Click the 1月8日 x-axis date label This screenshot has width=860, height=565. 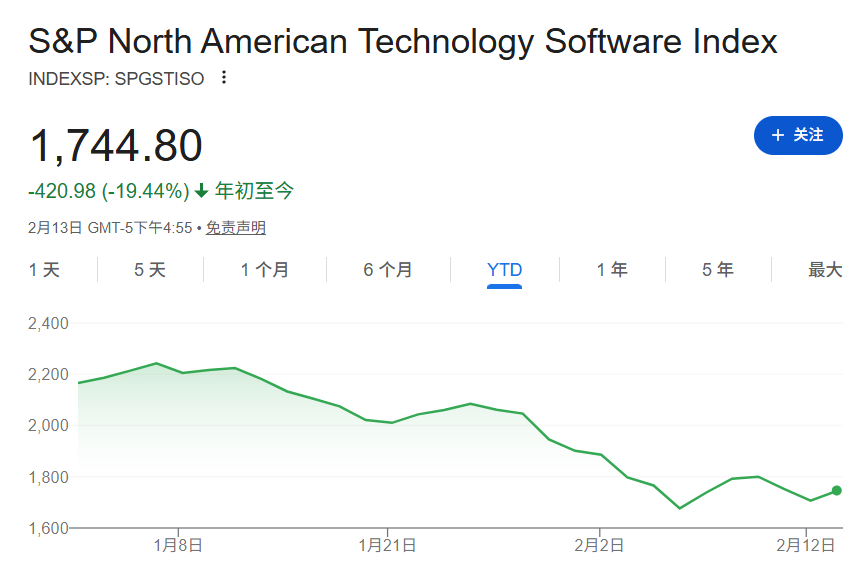click(178, 546)
